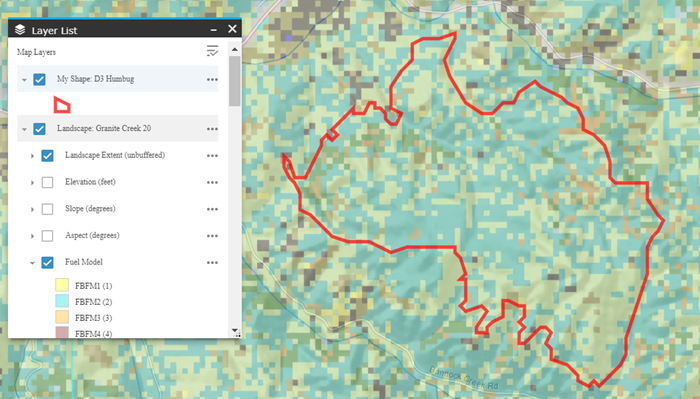Click Landscape Extent (unbuffered) label

point(115,155)
